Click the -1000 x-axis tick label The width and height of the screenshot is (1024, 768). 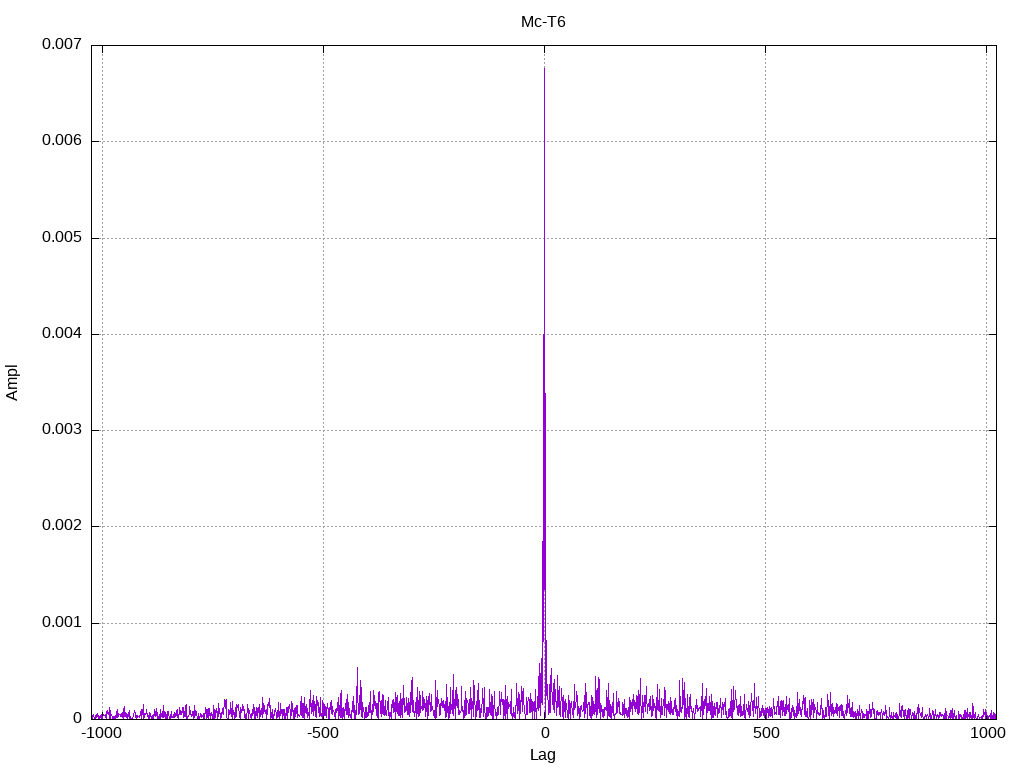pos(101,733)
